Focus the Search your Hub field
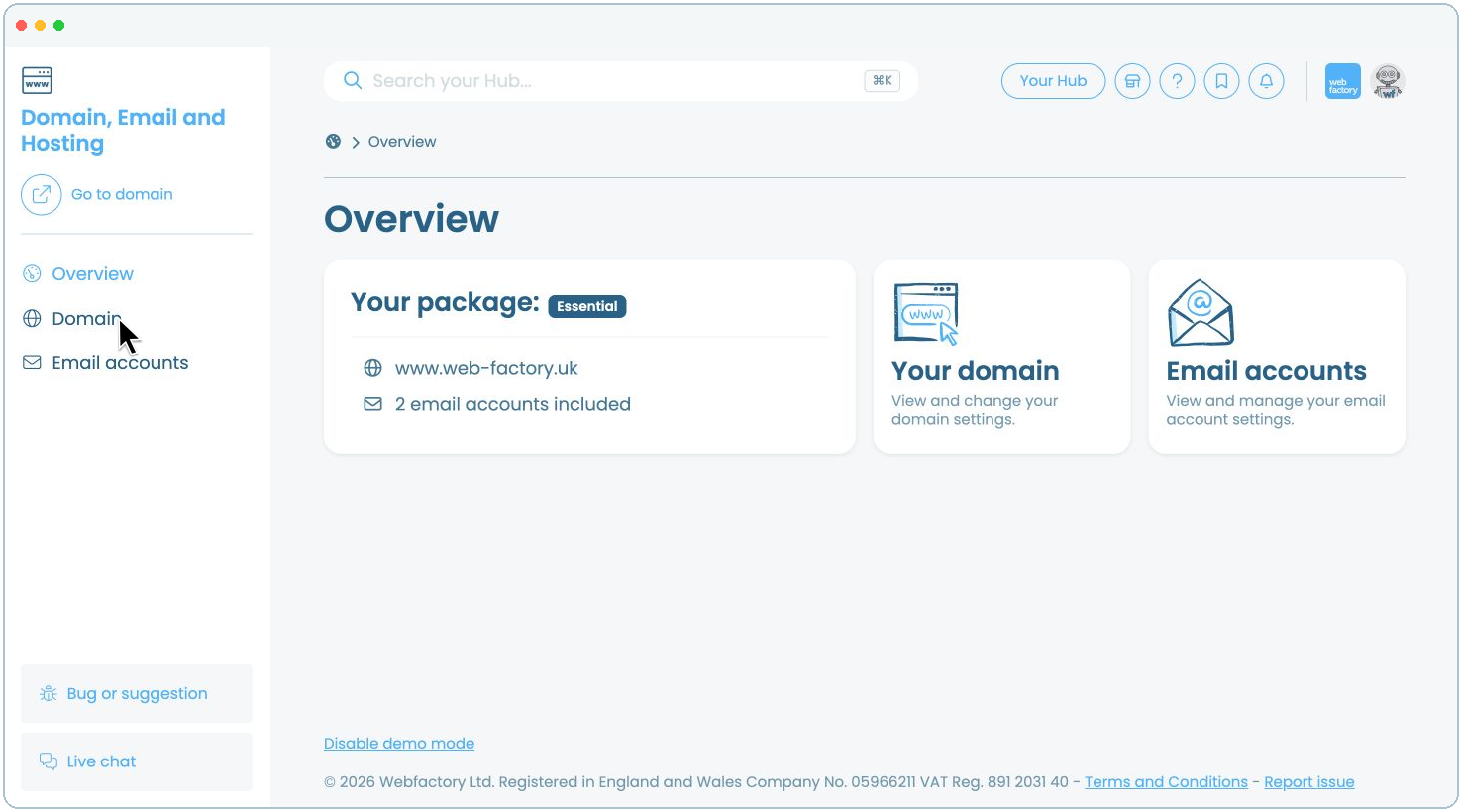This screenshot has width=1462, height=812. [x=620, y=81]
